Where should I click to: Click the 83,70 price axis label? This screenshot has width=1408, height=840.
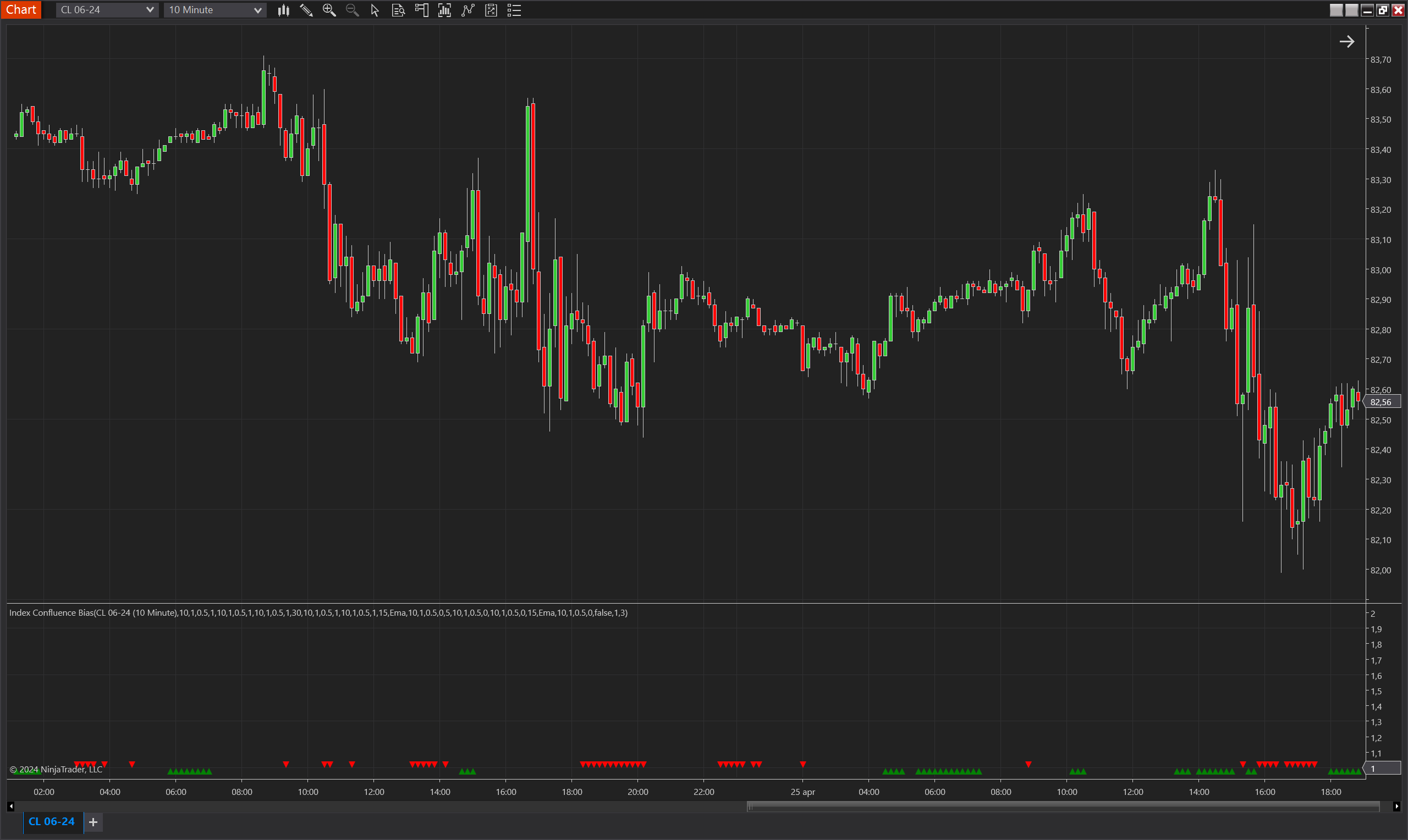(x=1380, y=59)
